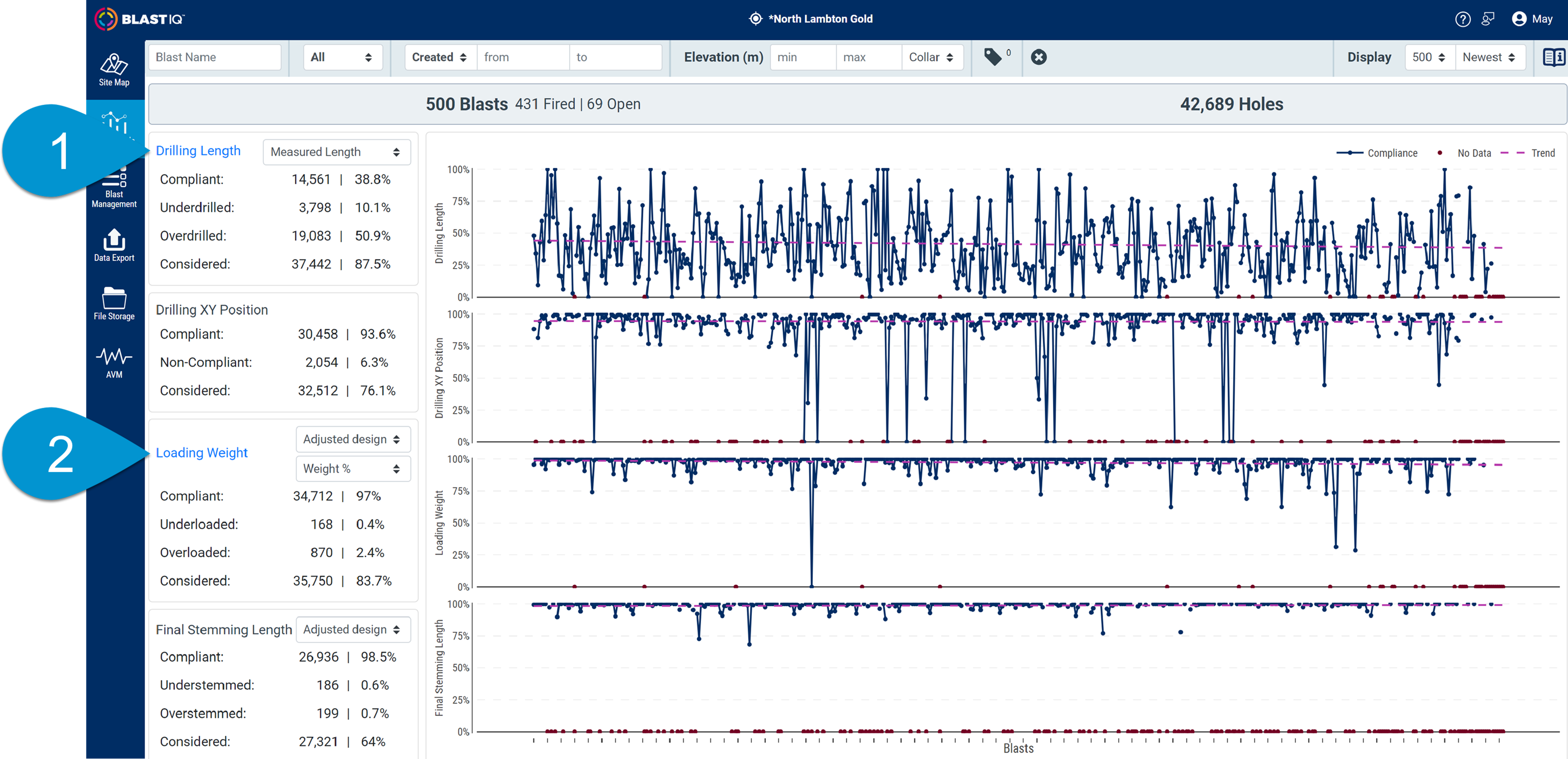The width and height of the screenshot is (1568, 759).
Task: Expand the Measured Length dropdown
Action: click(x=337, y=152)
